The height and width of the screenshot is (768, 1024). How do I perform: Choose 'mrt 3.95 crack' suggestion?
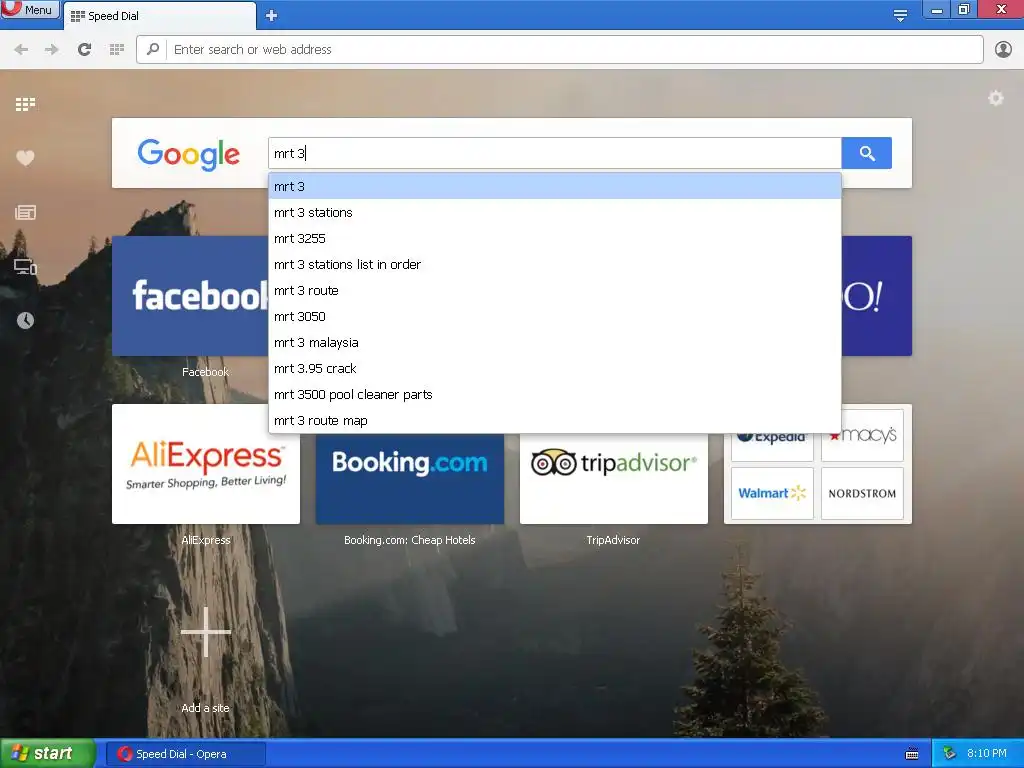click(554, 369)
